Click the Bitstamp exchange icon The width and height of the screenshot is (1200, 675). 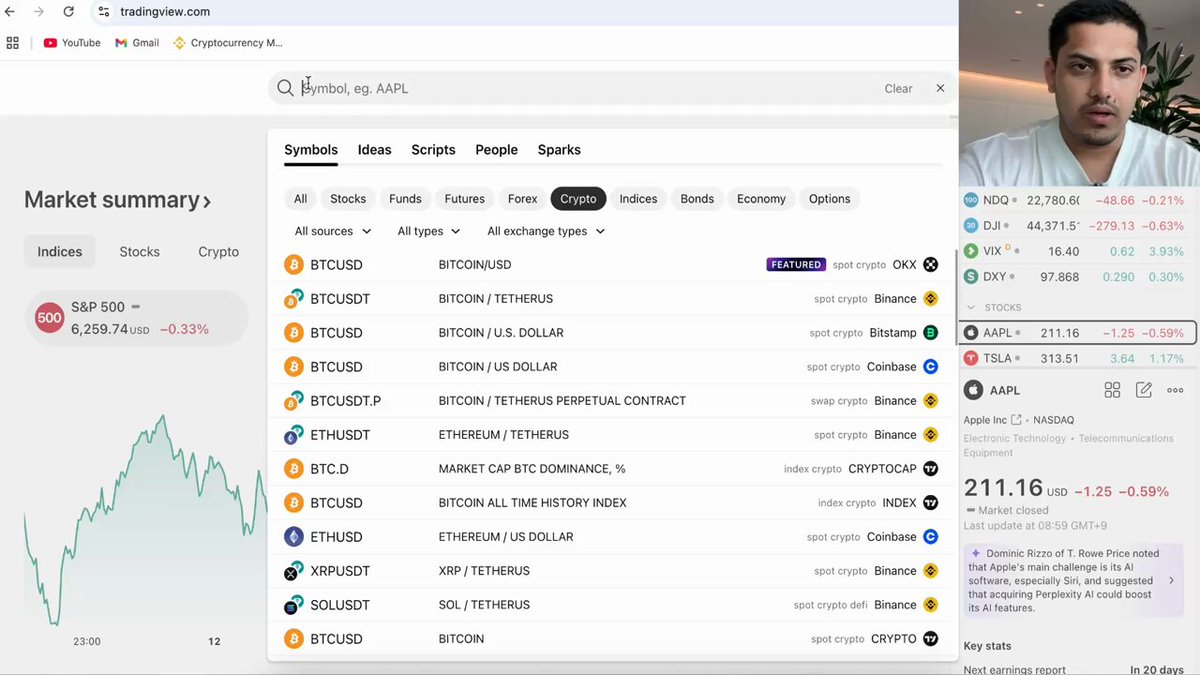click(930, 333)
